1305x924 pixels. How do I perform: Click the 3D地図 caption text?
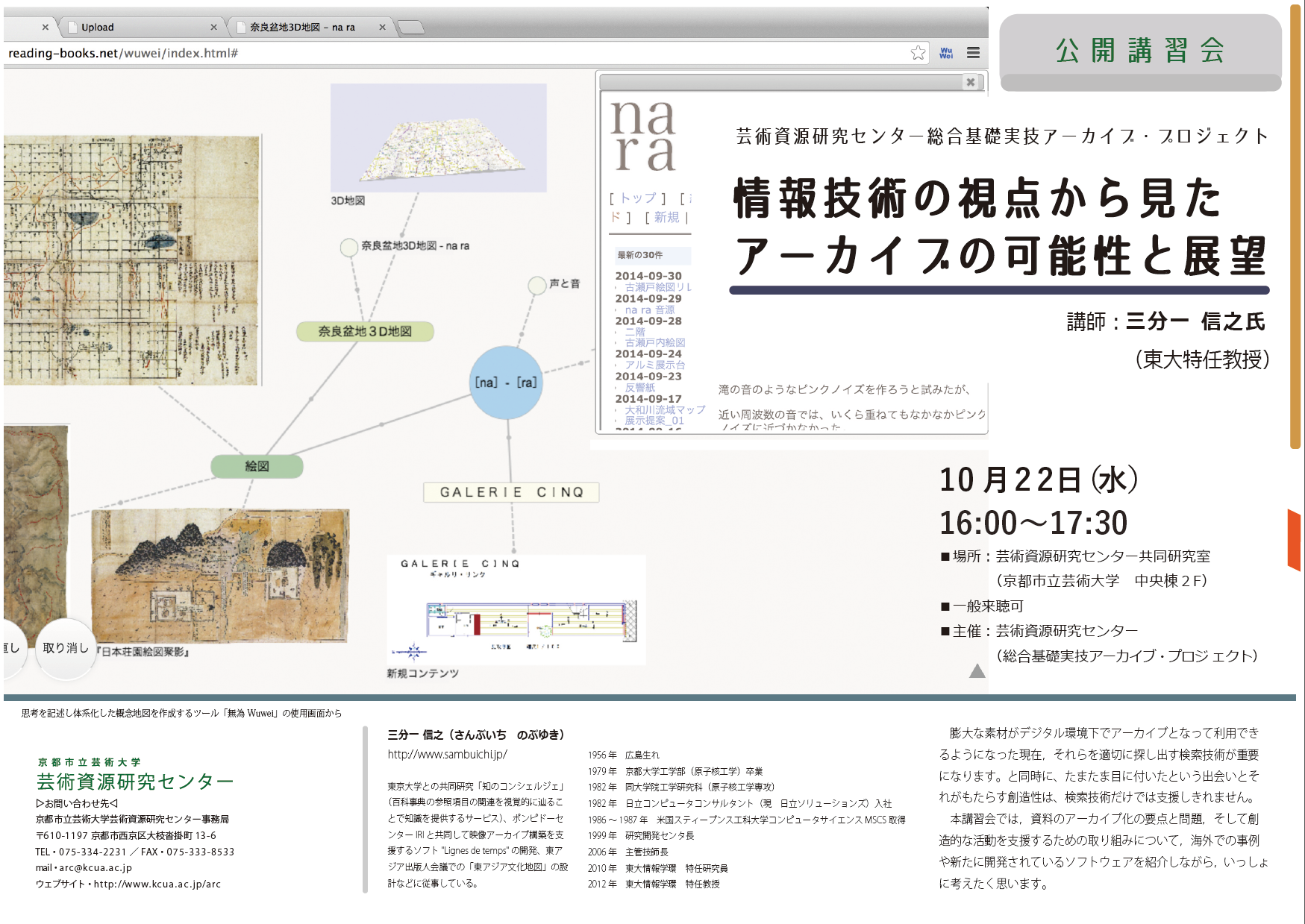[348, 201]
